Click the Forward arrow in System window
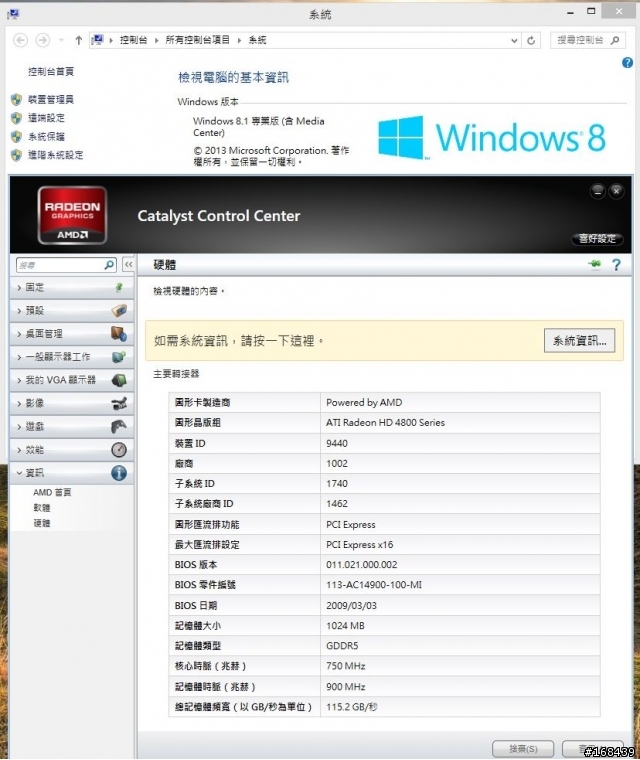 coord(43,40)
